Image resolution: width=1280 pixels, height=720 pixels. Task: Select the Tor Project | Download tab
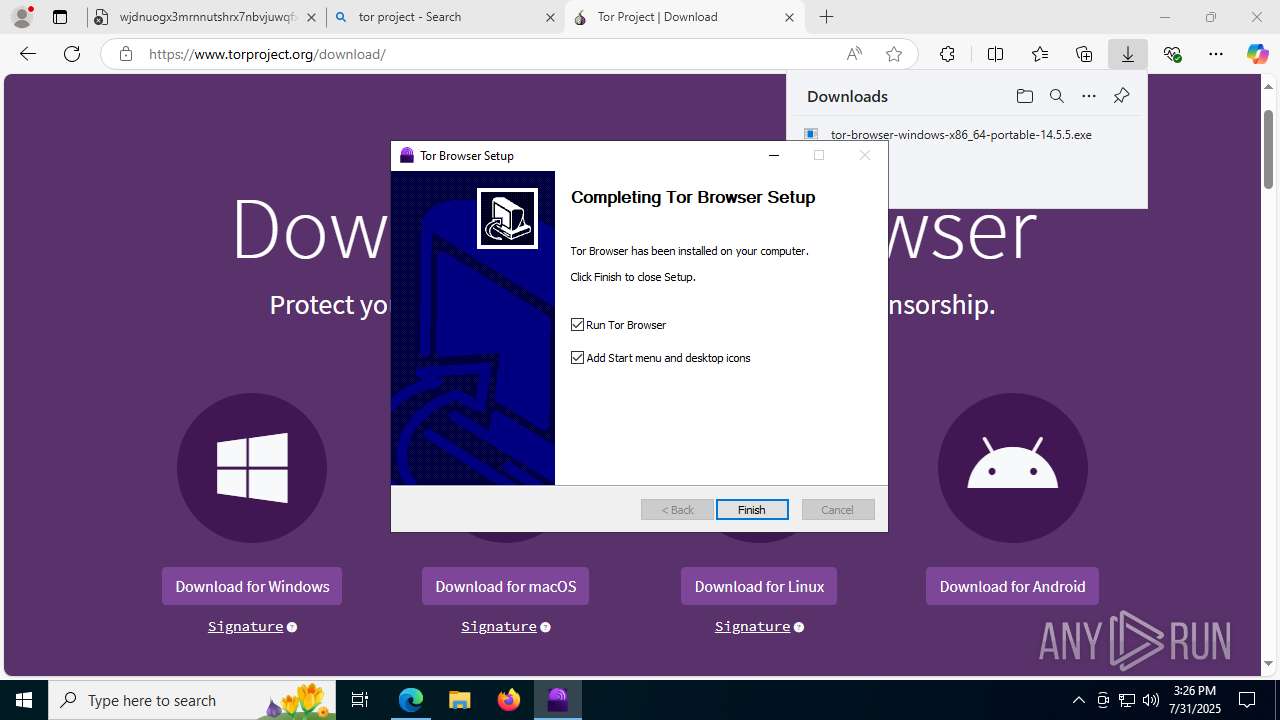pyautogui.click(x=685, y=17)
